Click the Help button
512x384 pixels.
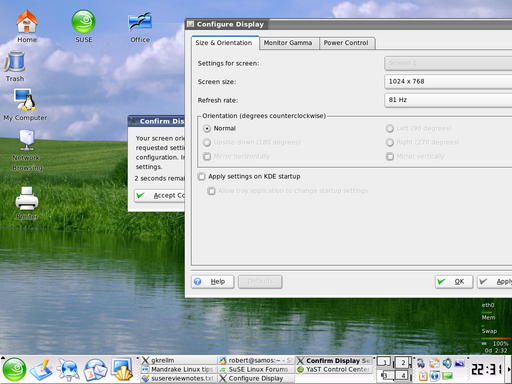coord(213,282)
